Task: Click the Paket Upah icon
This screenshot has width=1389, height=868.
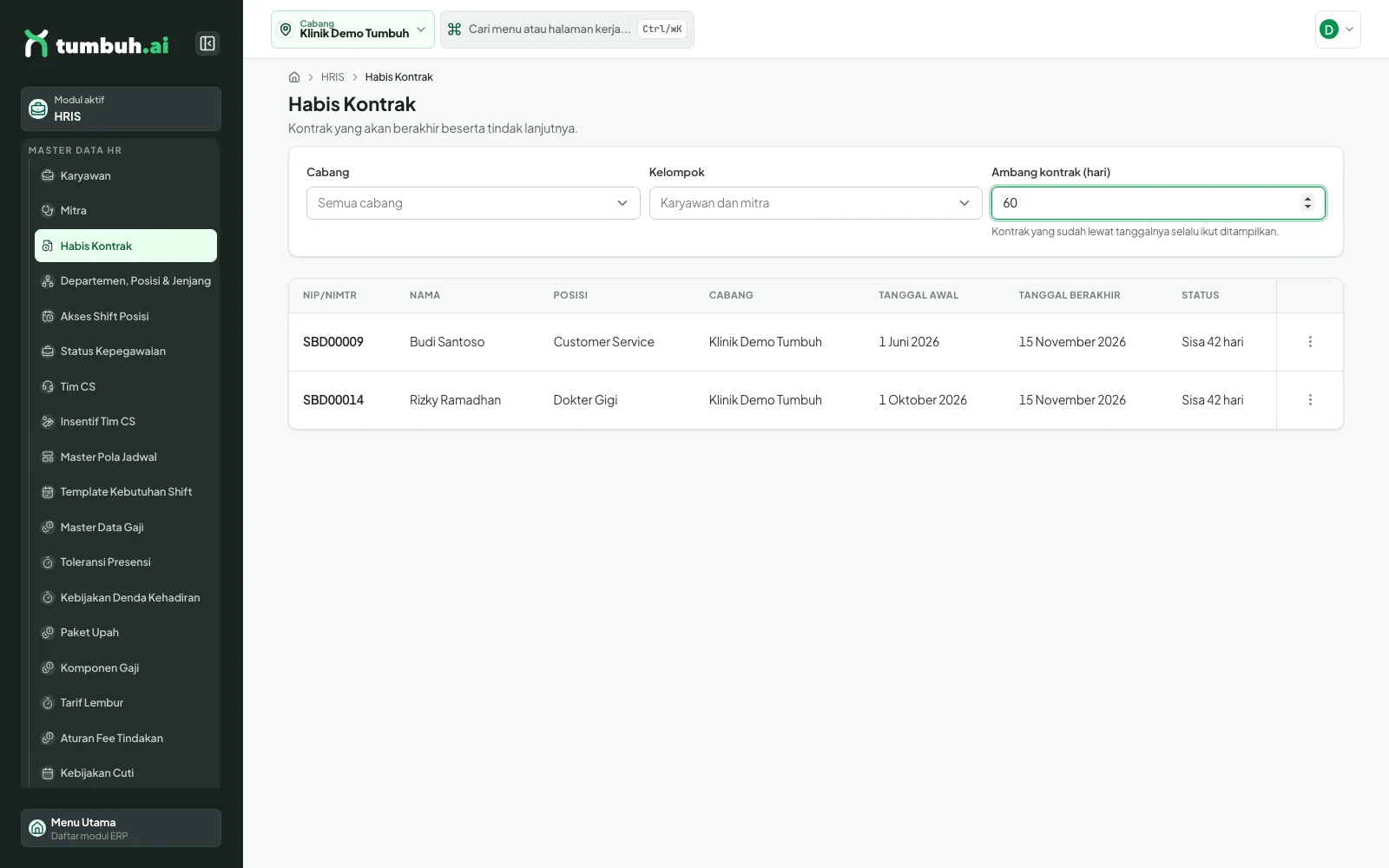Action: click(48, 633)
